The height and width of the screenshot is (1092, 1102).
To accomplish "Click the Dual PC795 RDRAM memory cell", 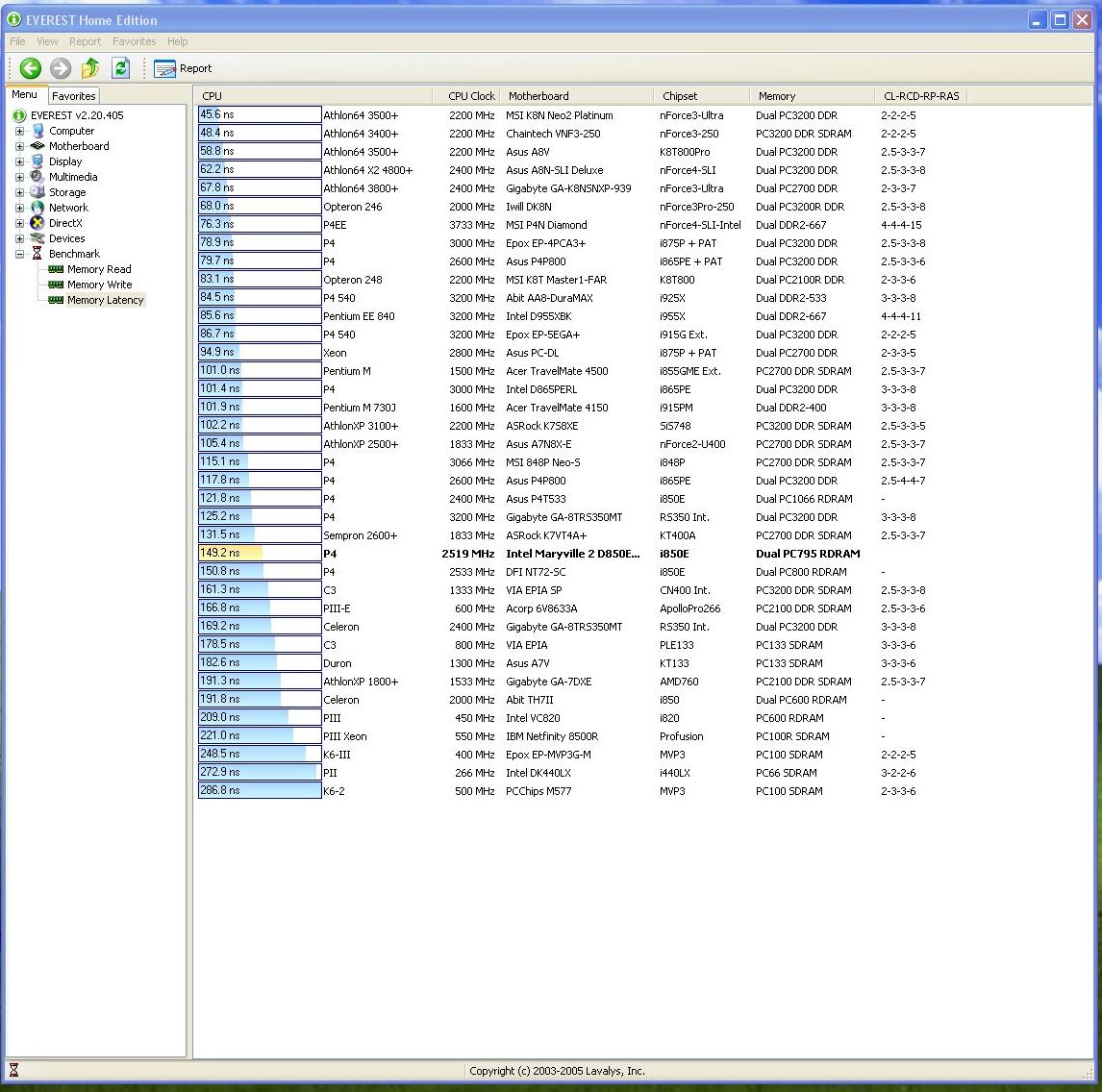I will [808, 554].
